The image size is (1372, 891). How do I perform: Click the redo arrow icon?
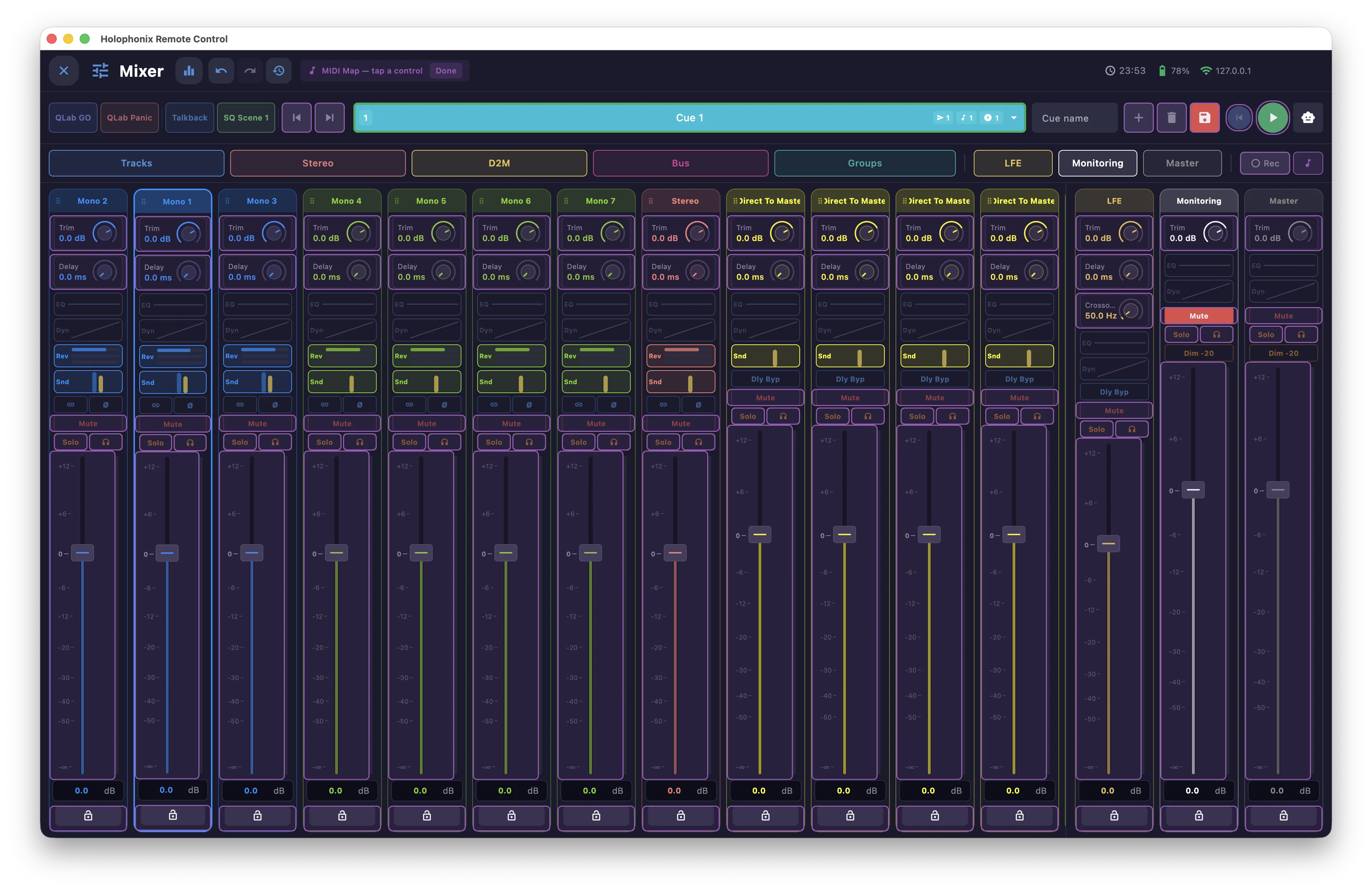click(x=250, y=71)
